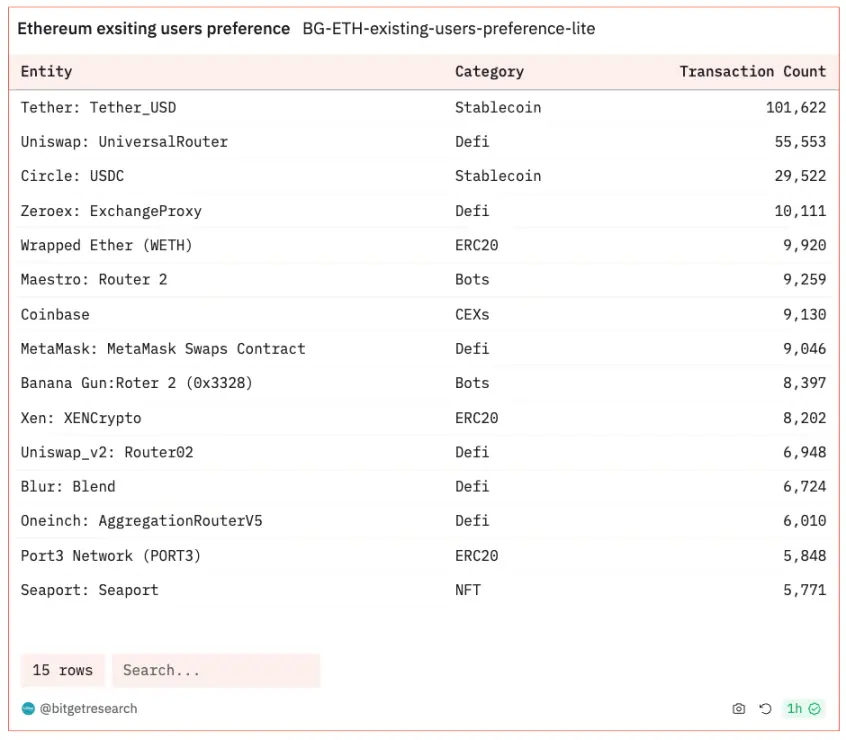Open the @bitgetresearch profile link

click(88, 709)
